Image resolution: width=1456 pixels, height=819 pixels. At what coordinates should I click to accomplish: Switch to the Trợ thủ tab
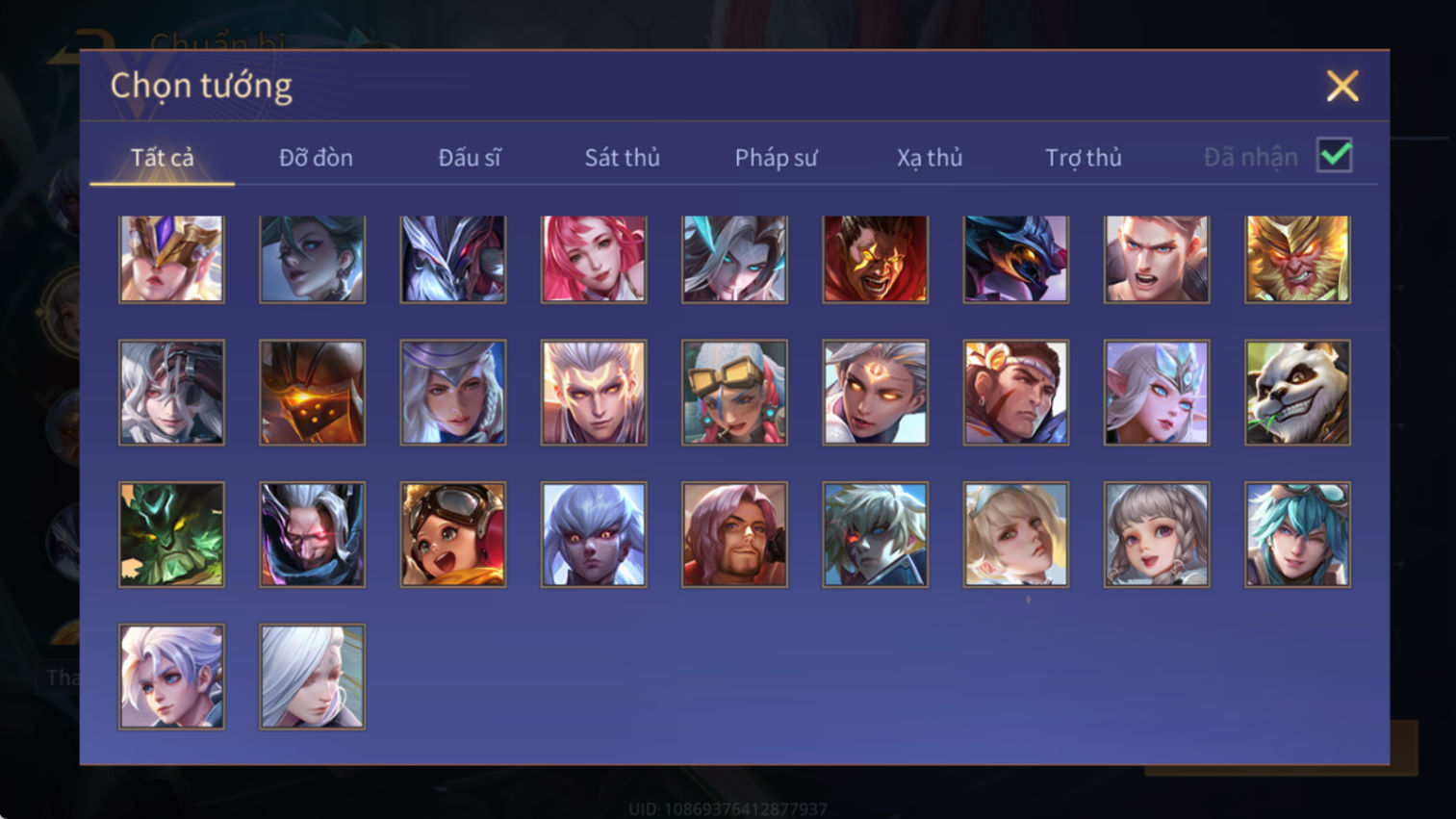1084,158
